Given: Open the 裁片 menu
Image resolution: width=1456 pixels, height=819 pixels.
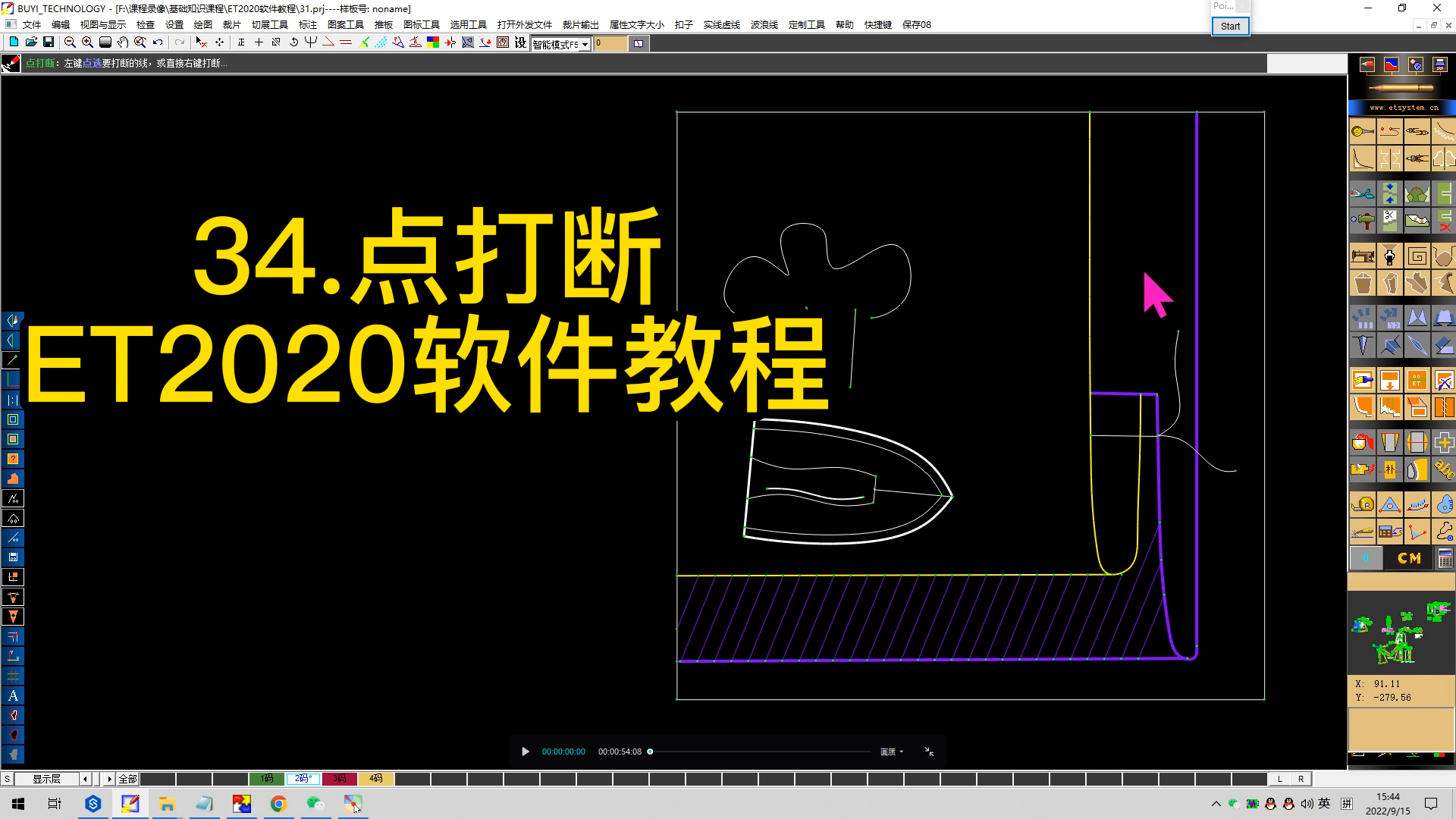Looking at the screenshot, I should point(232,24).
